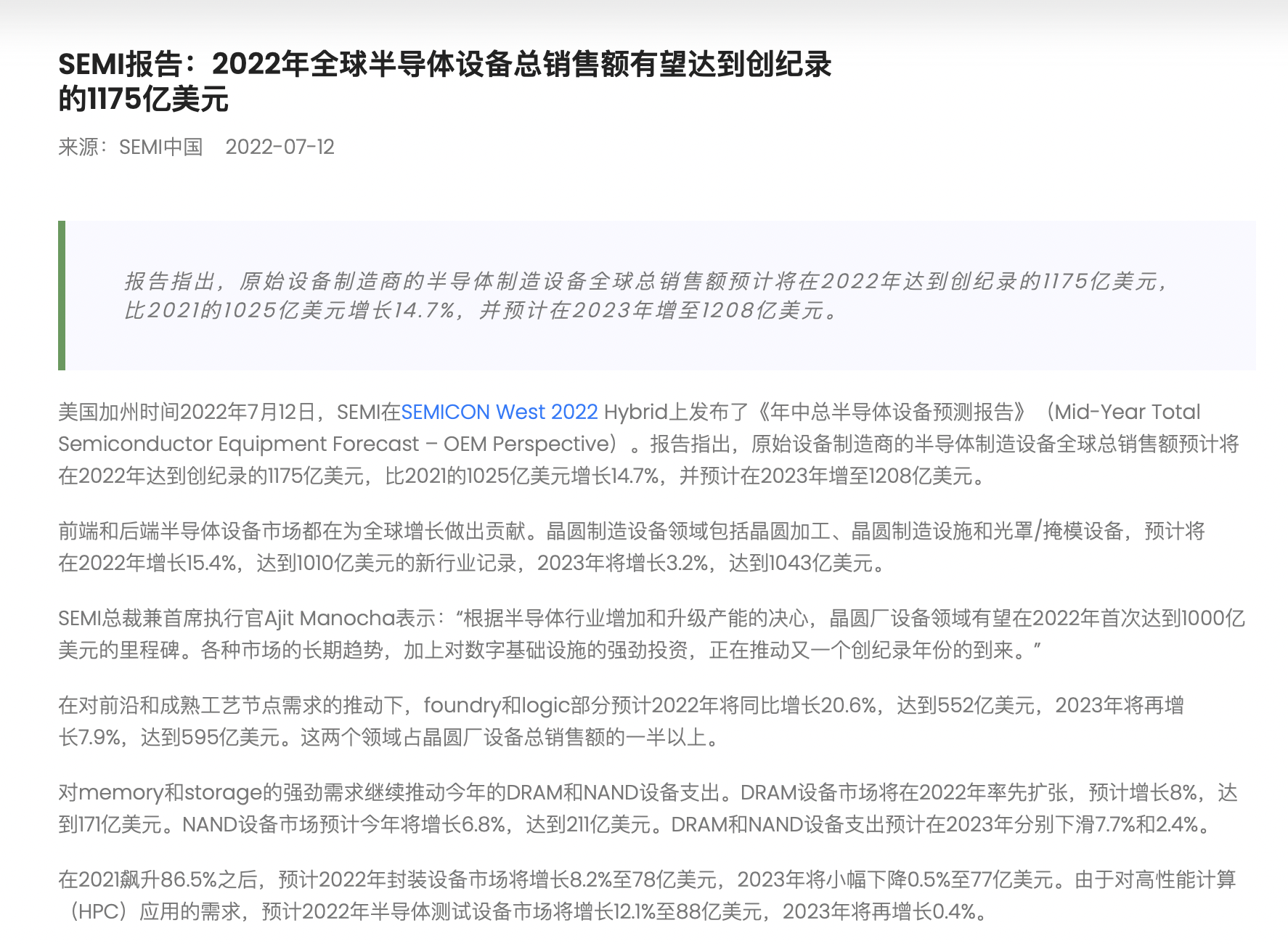
Task: Click the publish date 2022-07-12
Action: [x=280, y=147]
